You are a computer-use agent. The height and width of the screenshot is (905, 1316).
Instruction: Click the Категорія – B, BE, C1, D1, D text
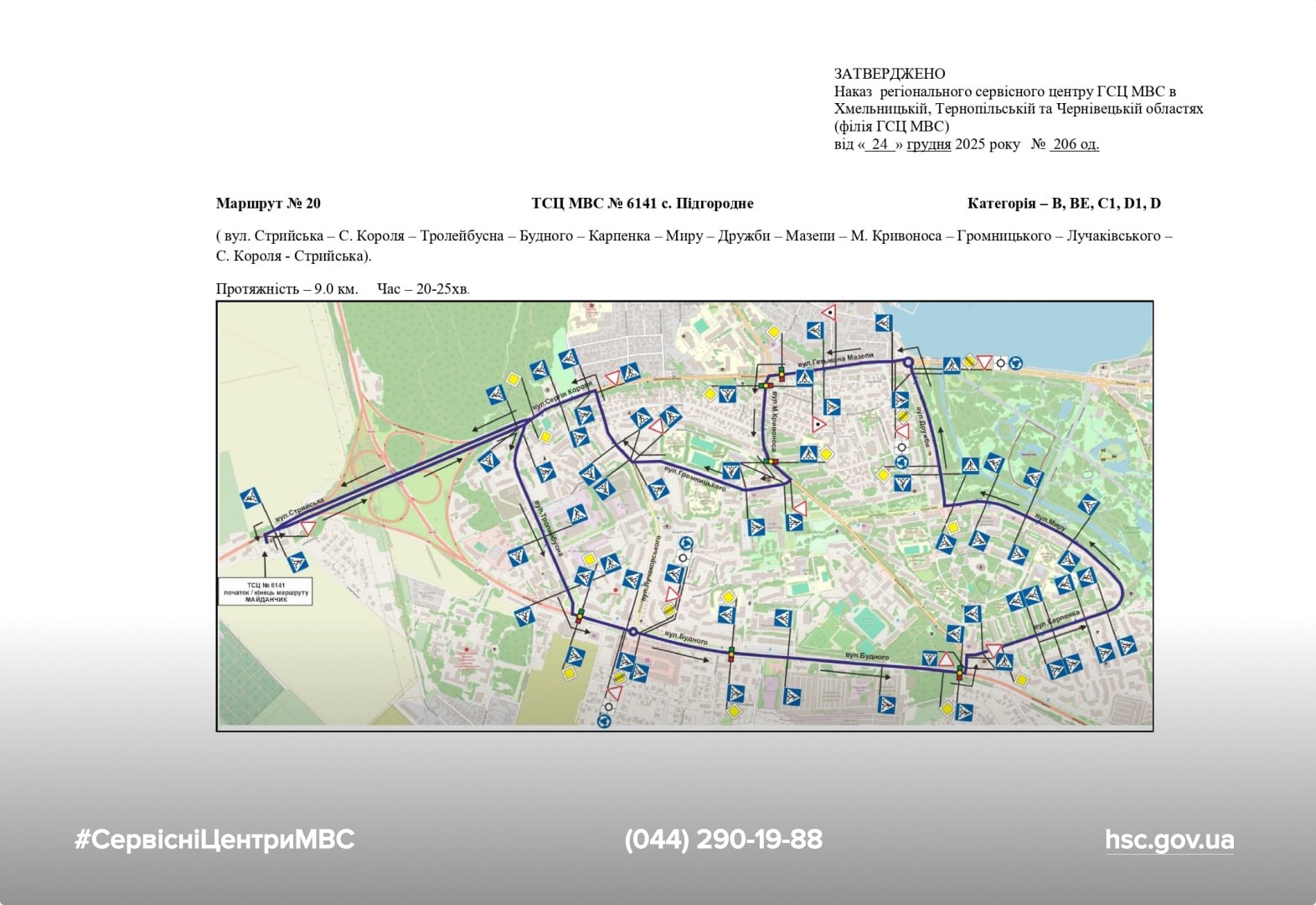(1063, 204)
